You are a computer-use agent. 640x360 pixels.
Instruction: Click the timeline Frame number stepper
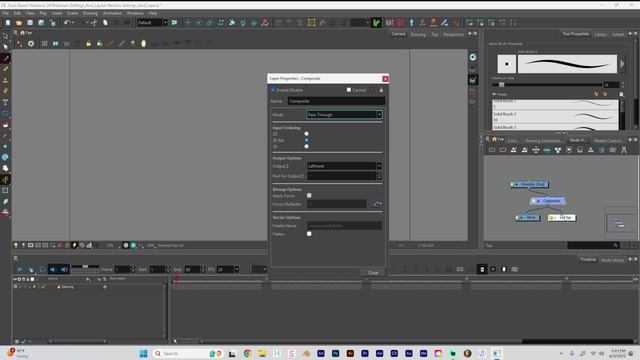coord(133,269)
